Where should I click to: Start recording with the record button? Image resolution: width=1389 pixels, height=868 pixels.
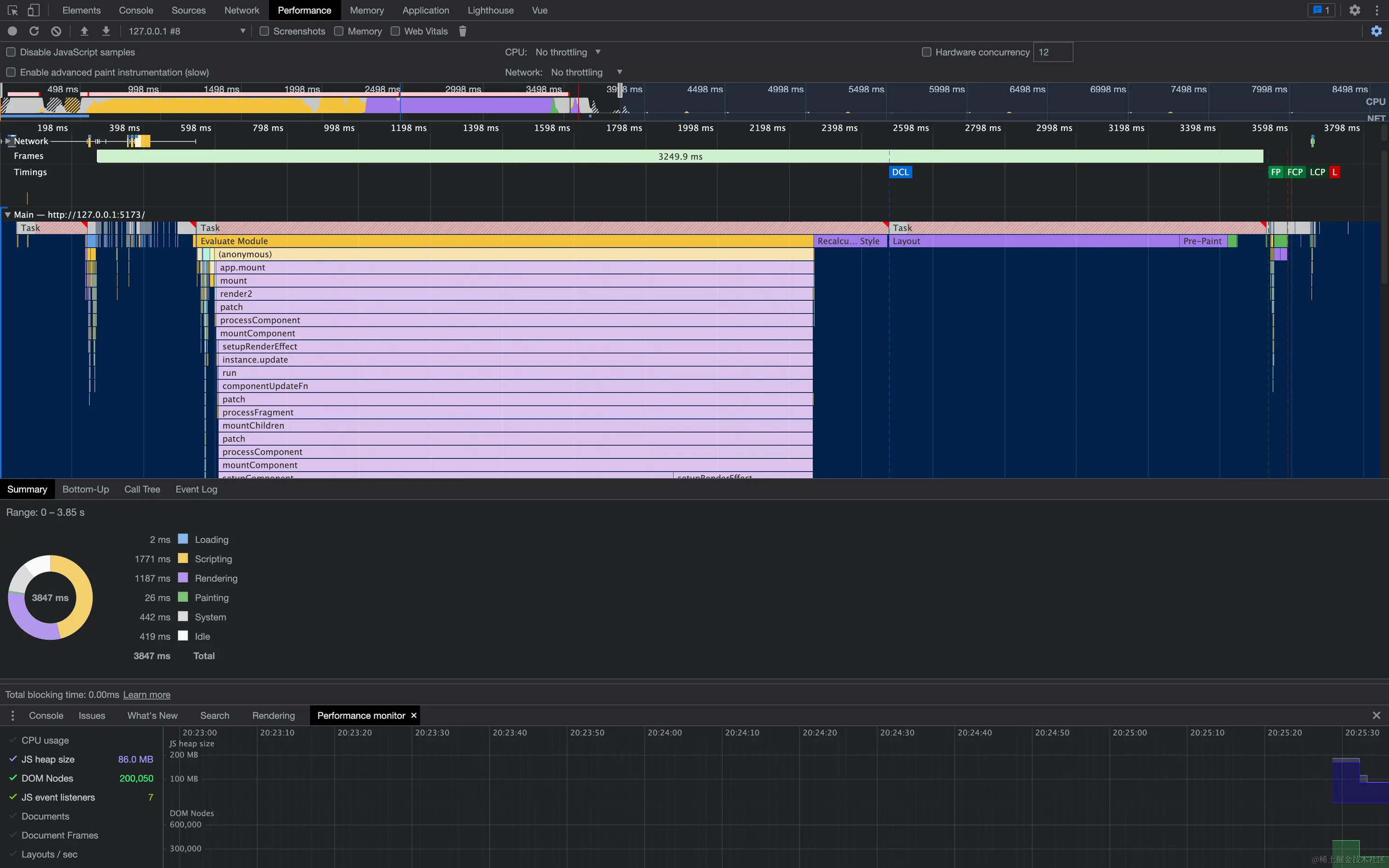[x=12, y=31]
